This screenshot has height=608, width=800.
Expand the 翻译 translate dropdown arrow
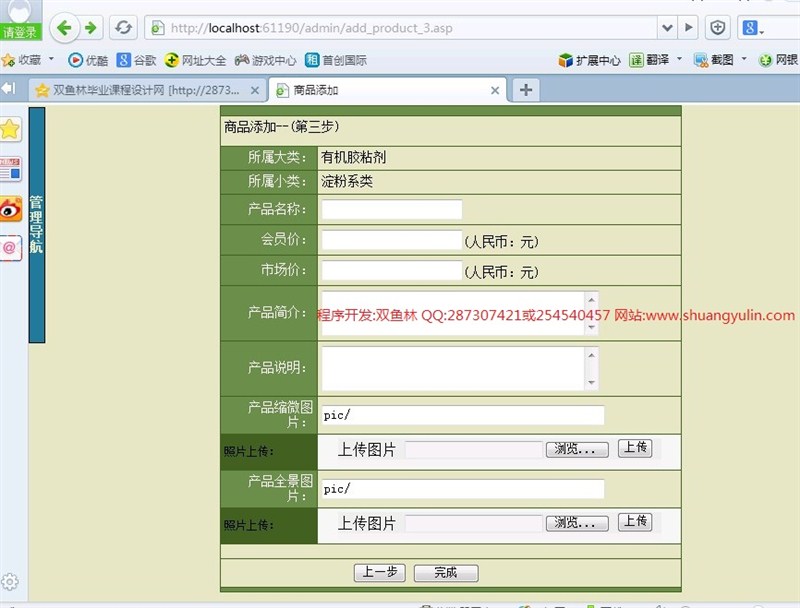(680, 60)
